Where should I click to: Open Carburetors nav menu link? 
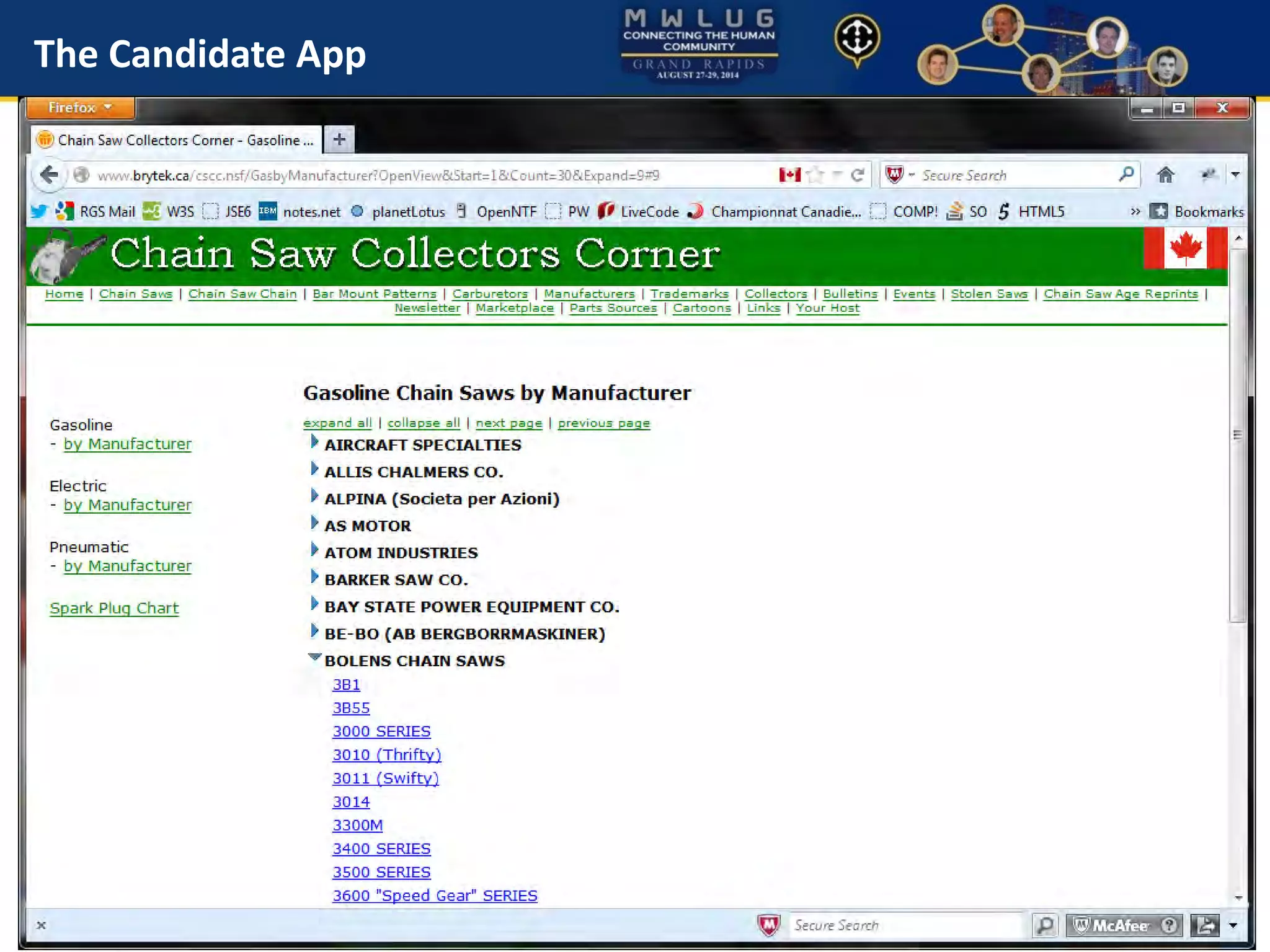(x=490, y=294)
